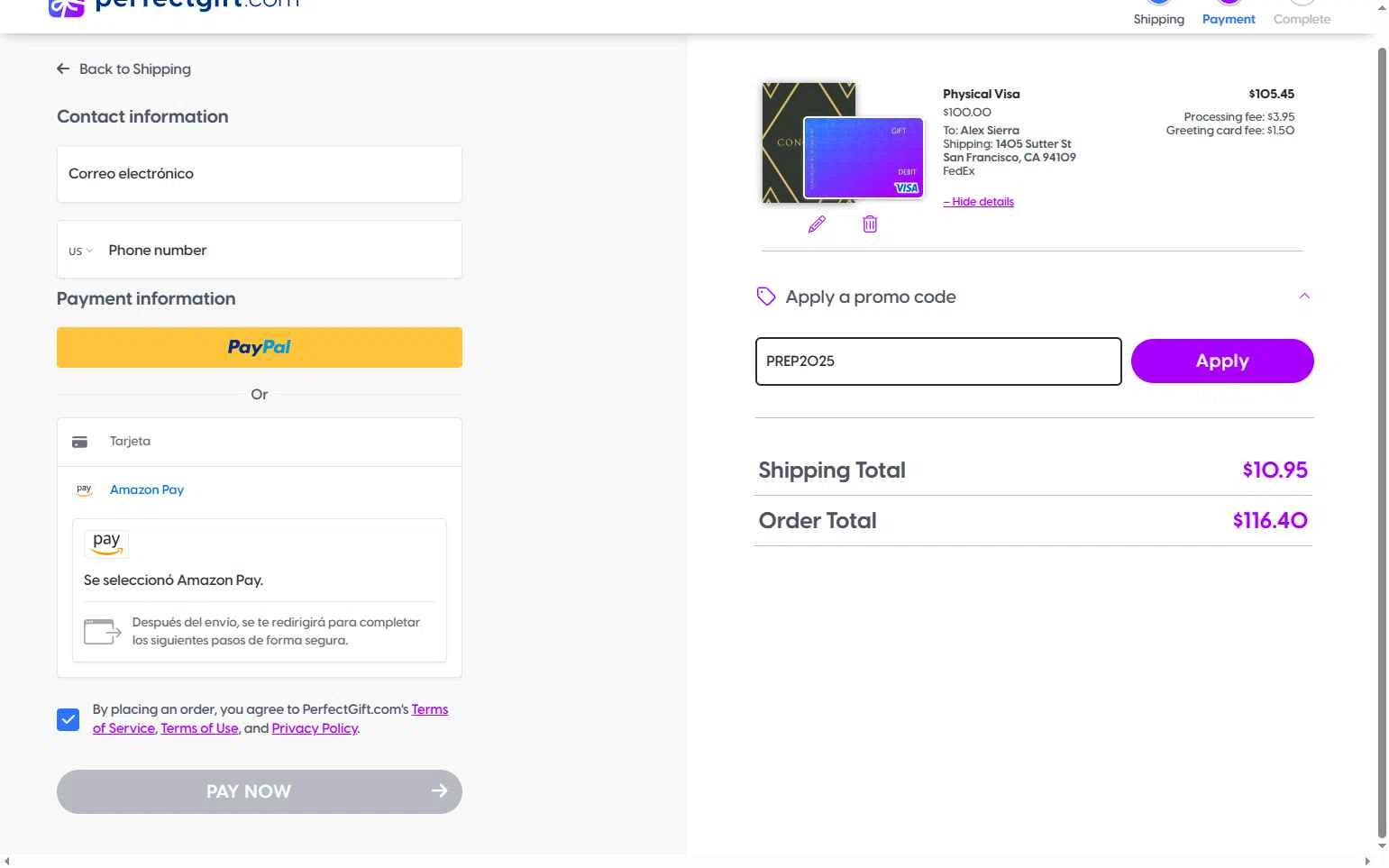
Task: Click the large Amazon pay logo
Action: click(x=106, y=543)
